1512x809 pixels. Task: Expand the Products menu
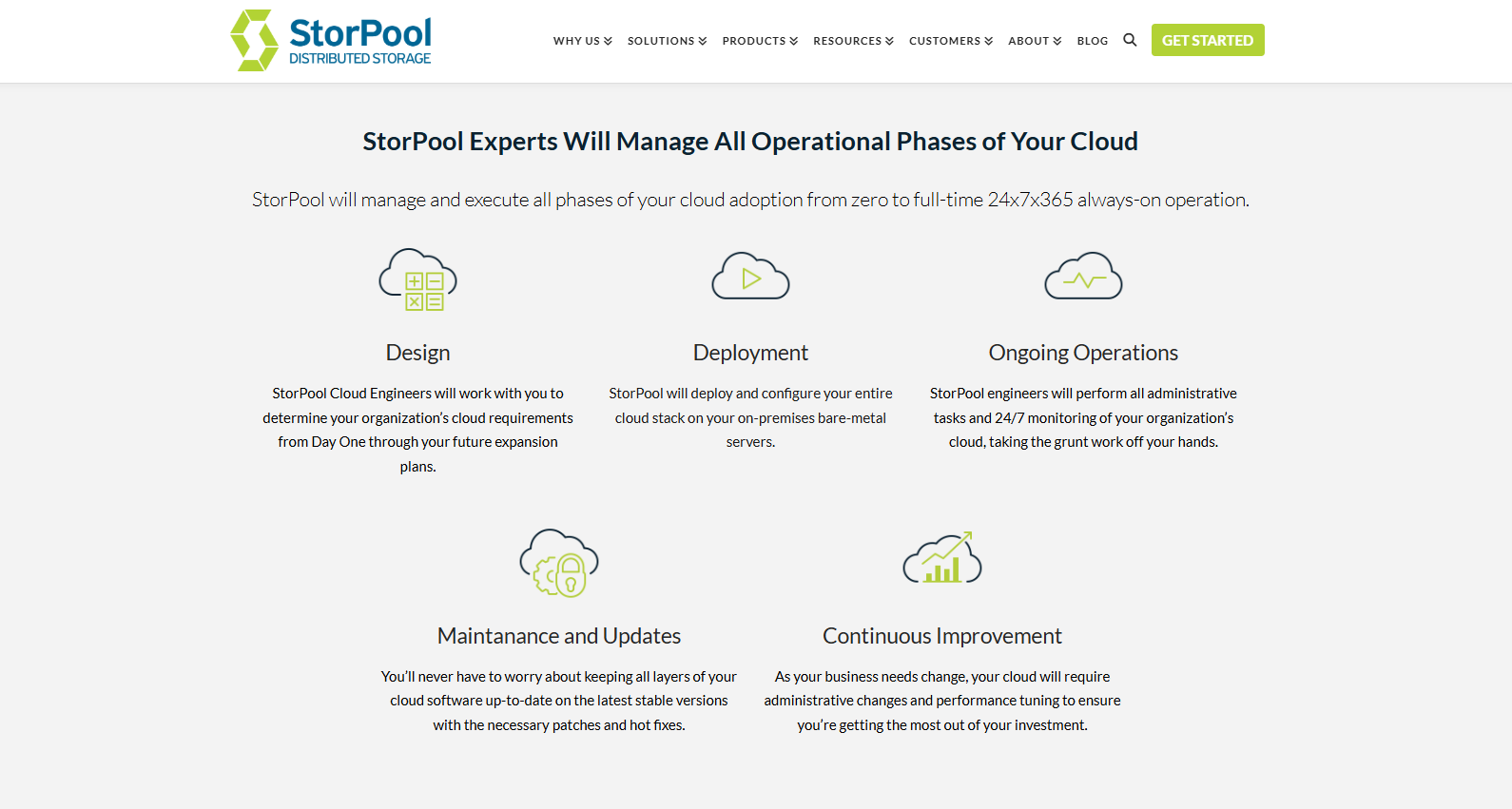click(761, 41)
